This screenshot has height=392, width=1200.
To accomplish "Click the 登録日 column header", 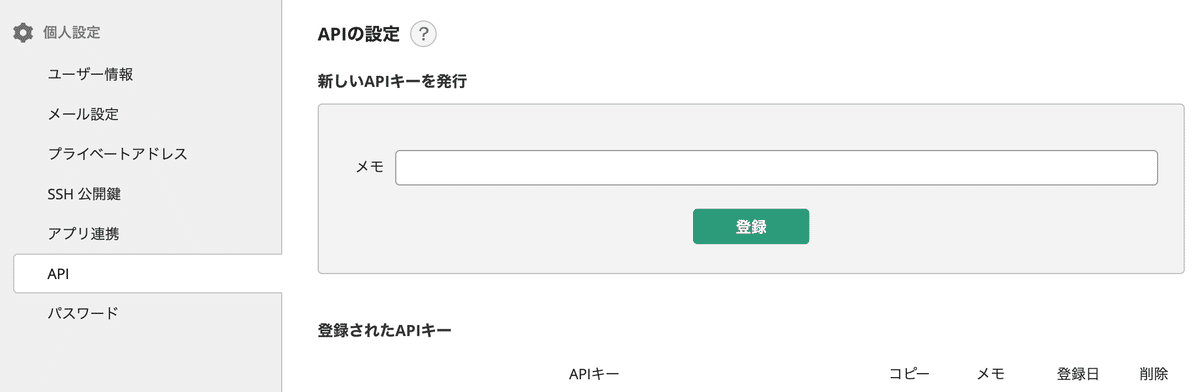I will tap(1078, 374).
